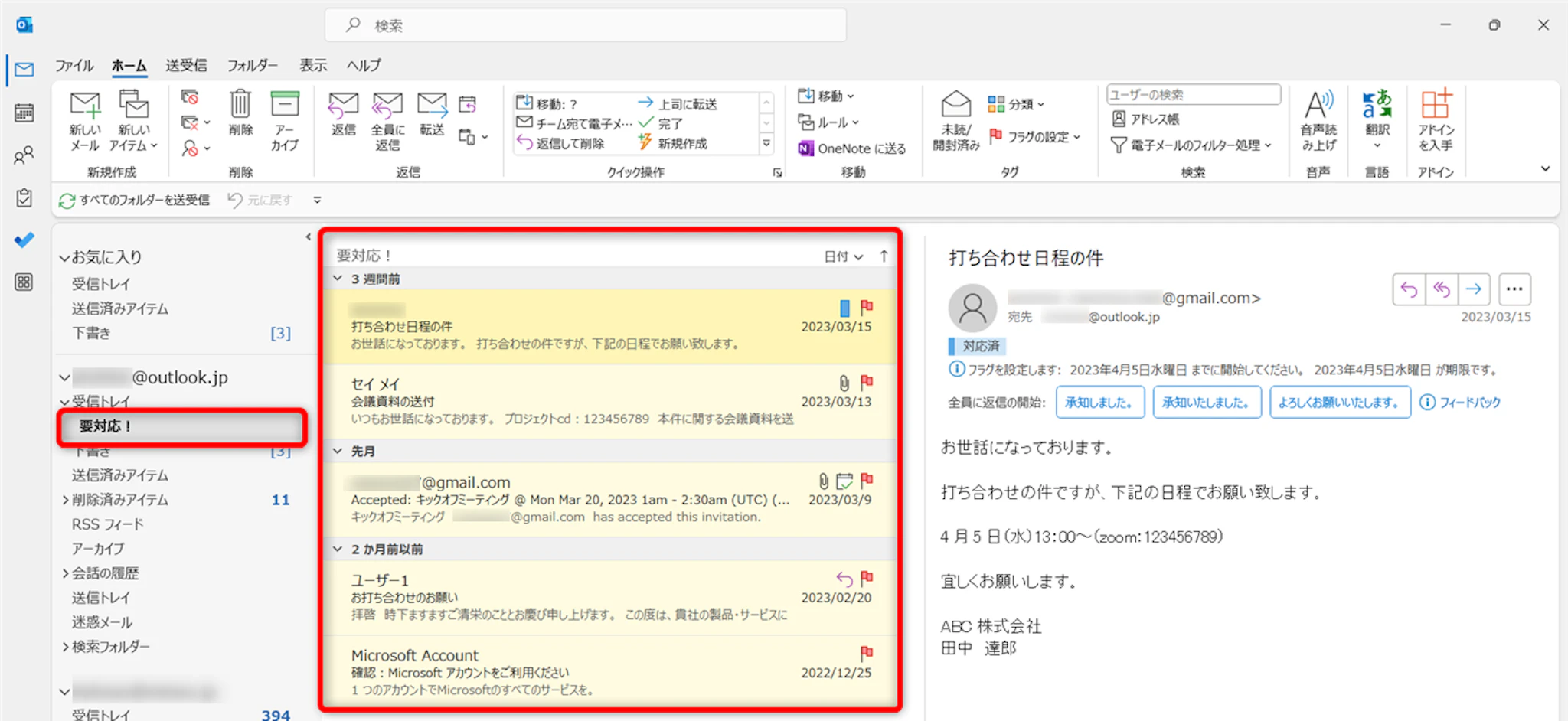Click the New Mail icon
This screenshot has width=1568, height=721.
tap(84, 106)
